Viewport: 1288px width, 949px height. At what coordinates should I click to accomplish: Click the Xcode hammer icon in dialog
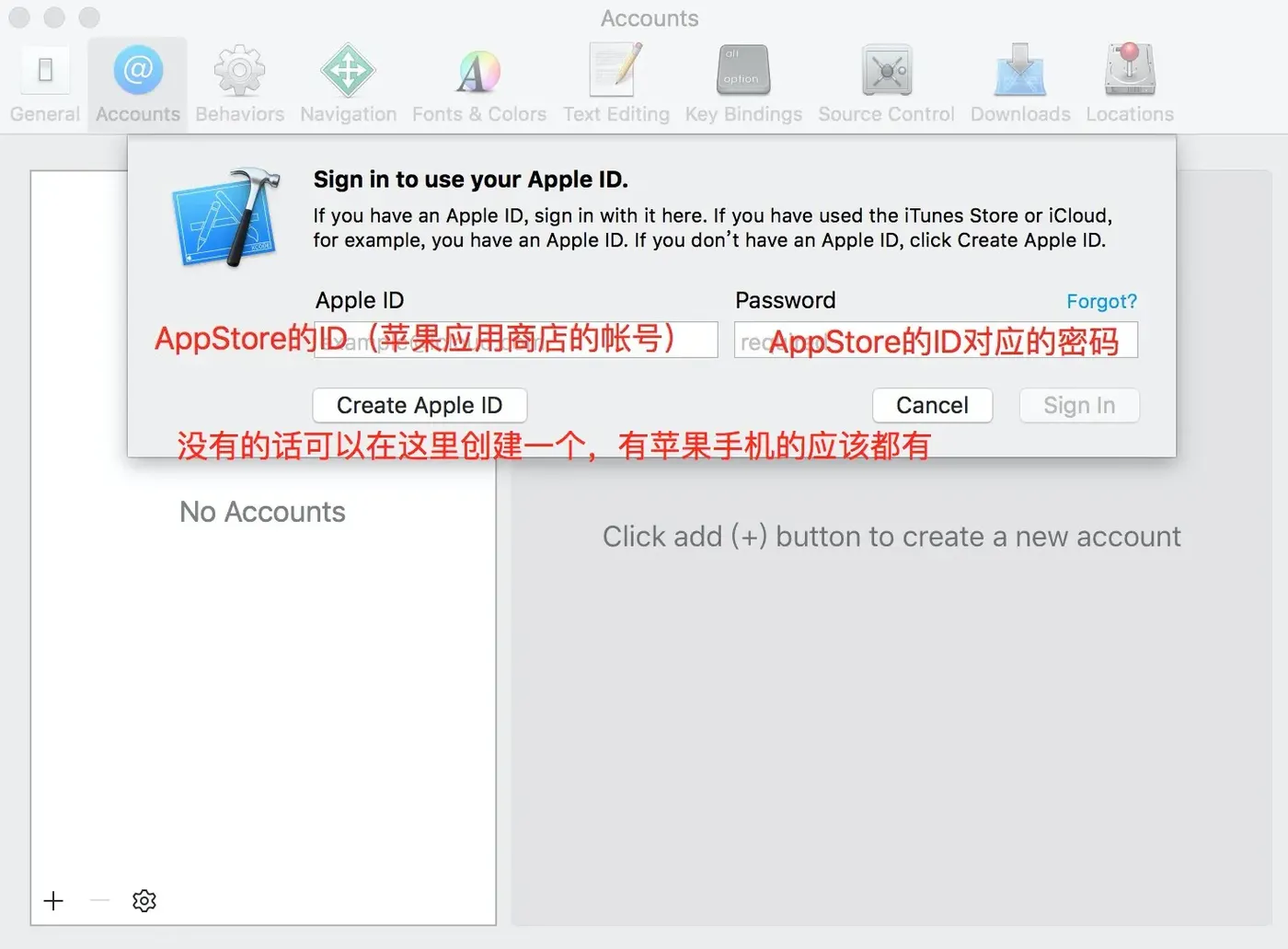click(x=226, y=217)
